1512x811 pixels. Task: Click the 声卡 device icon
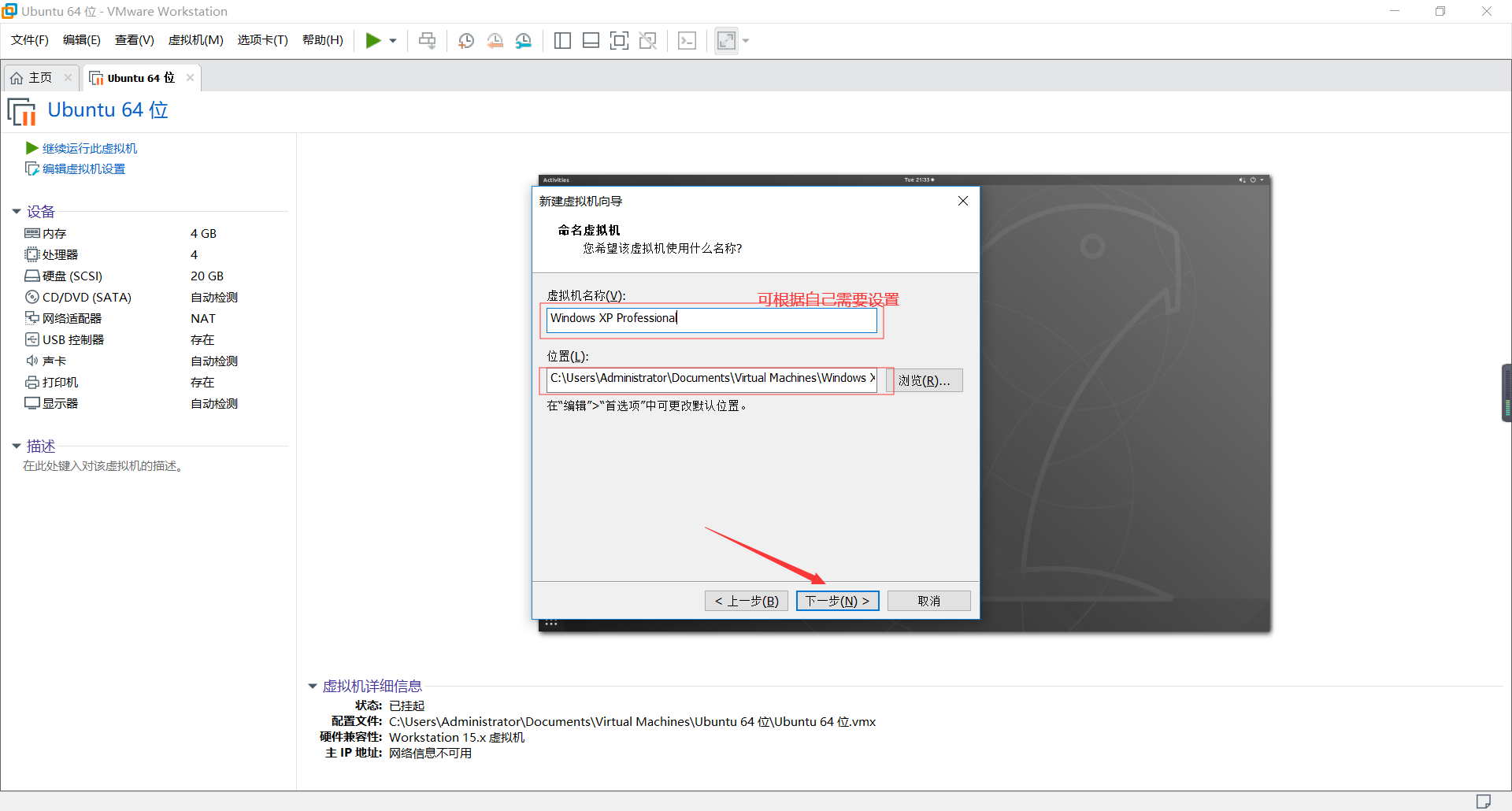32,361
